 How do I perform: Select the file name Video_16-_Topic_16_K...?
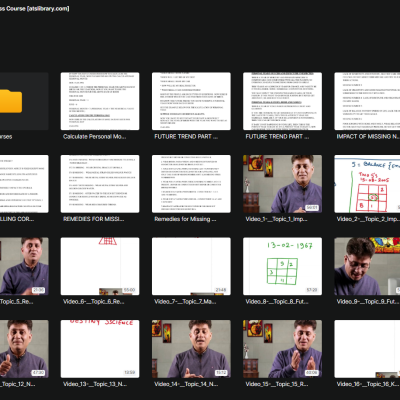coord(368,384)
